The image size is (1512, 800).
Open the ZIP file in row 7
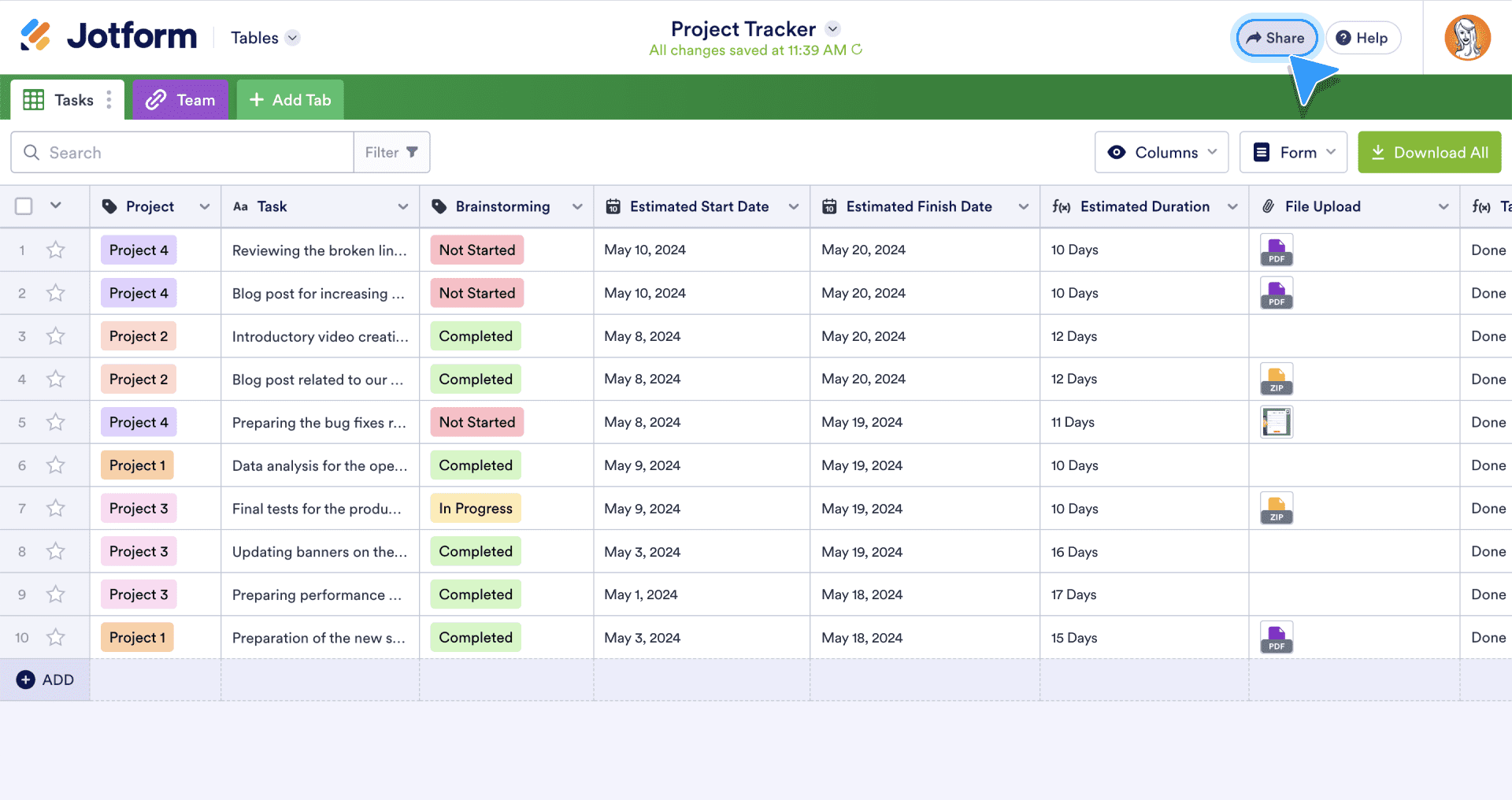(1276, 509)
